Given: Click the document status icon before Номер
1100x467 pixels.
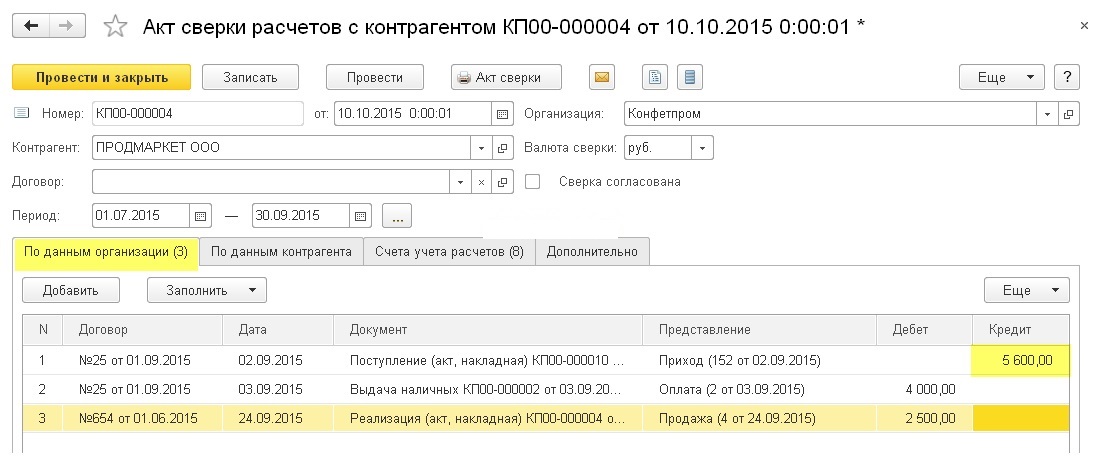Looking at the screenshot, I should 21,113.
